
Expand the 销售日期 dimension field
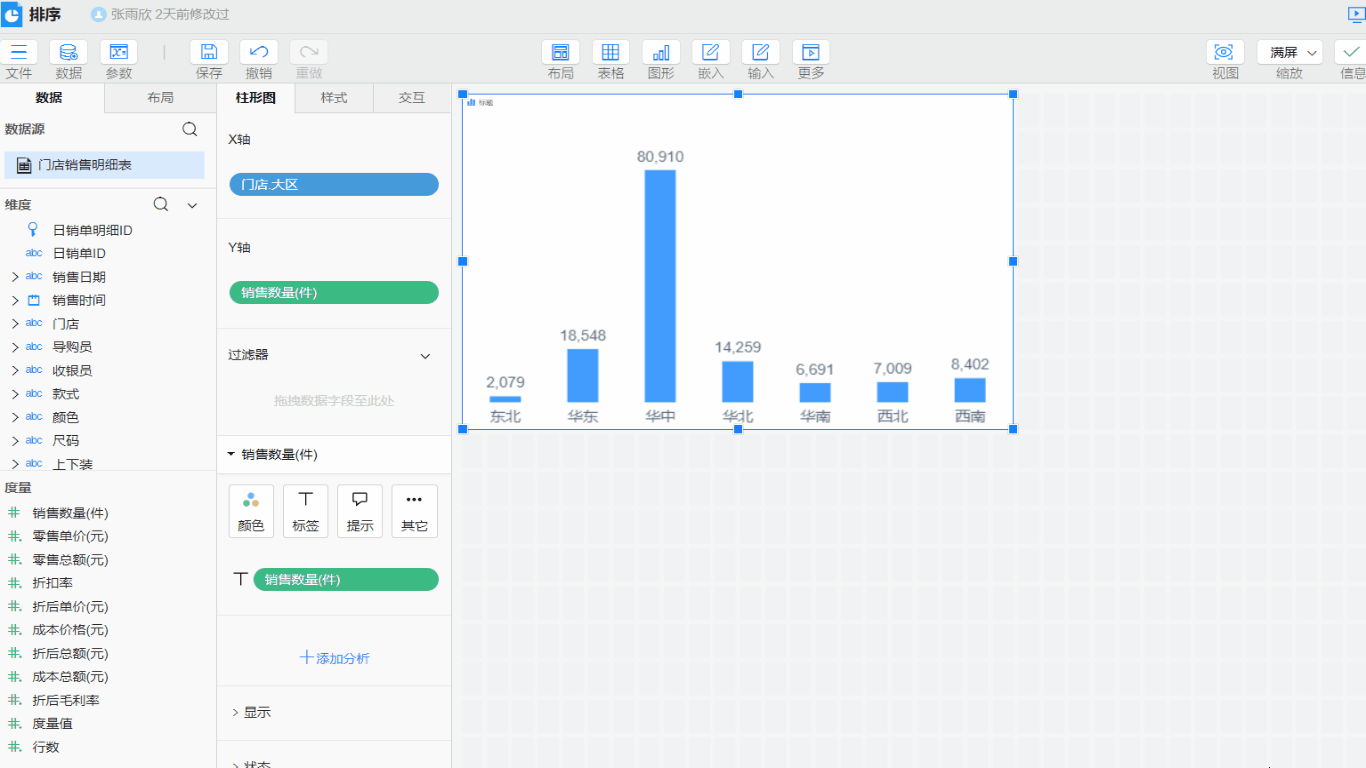(15, 277)
